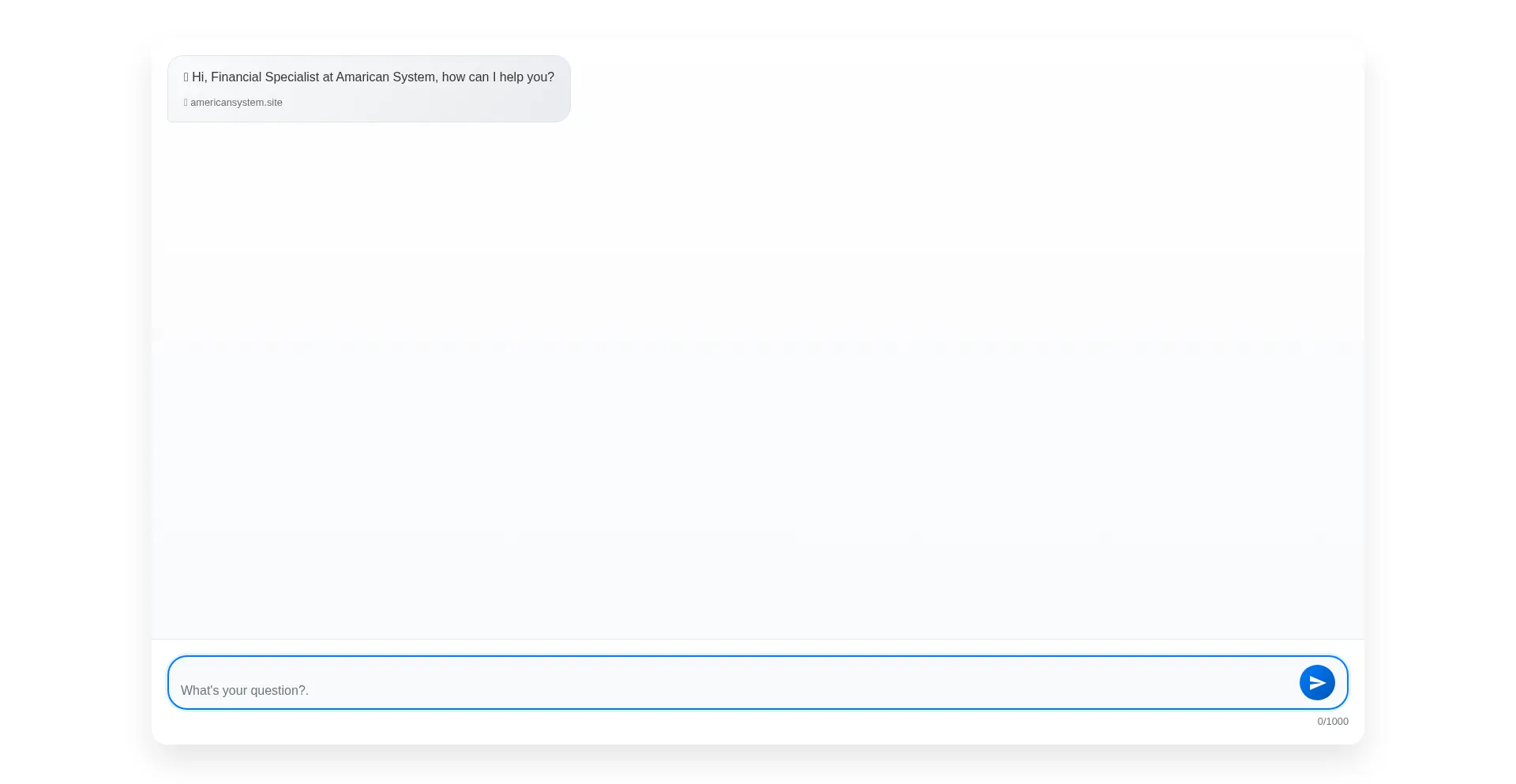Click the divider line above the message input
Screen dimensions: 1516x784
click(758, 639)
